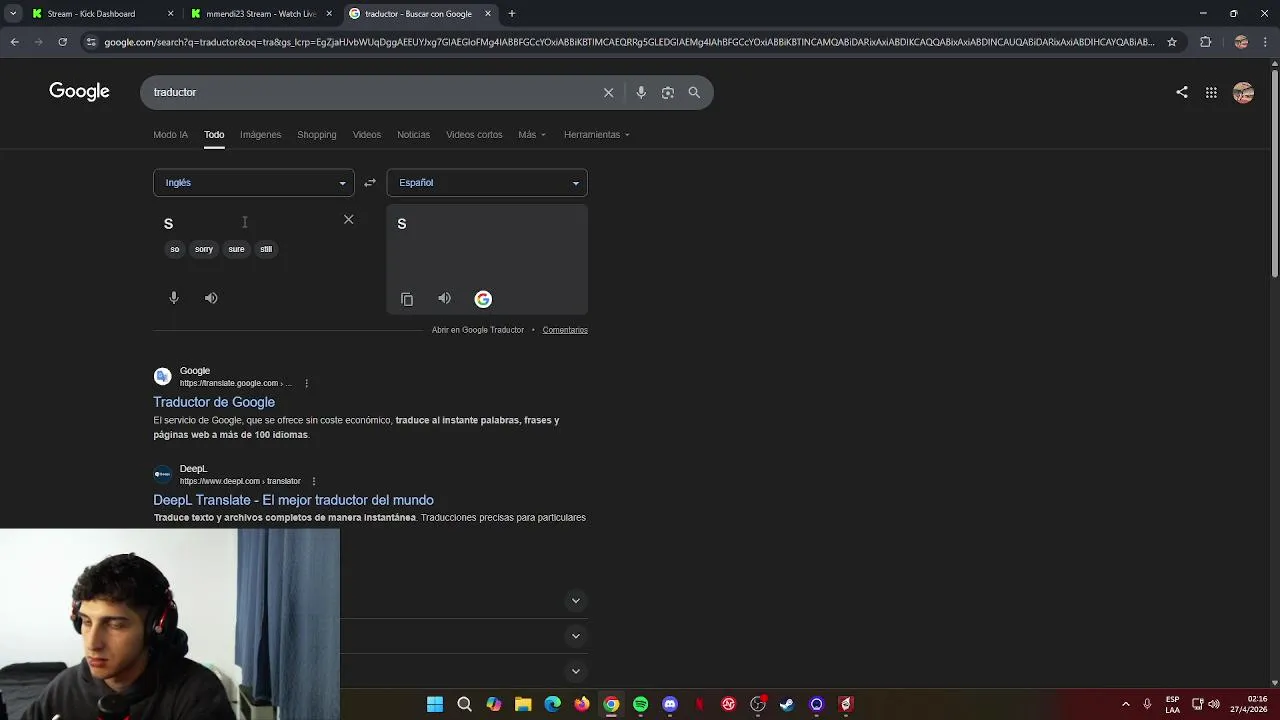This screenshot has height=720, width=1280.
Task: Select the Videos cortos tab
Action: [x=474, y=134]
